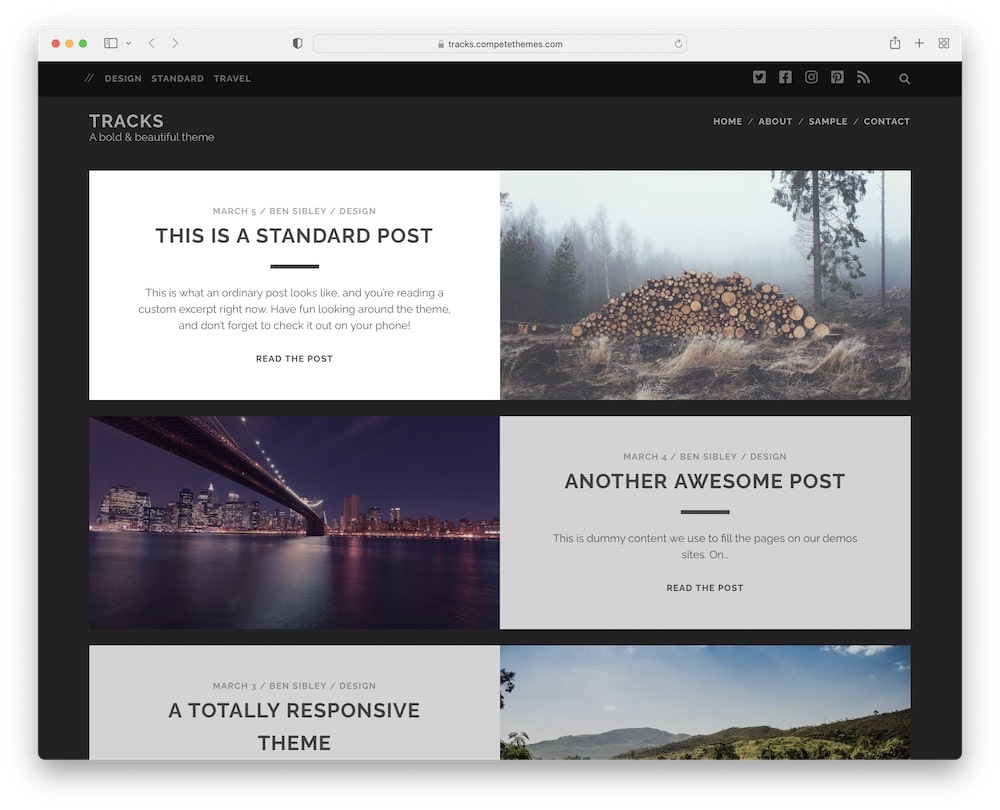Open 'This Is A Standard Post' title
The height and width of the screenshot is (810, 1000).
coord(294,236)
